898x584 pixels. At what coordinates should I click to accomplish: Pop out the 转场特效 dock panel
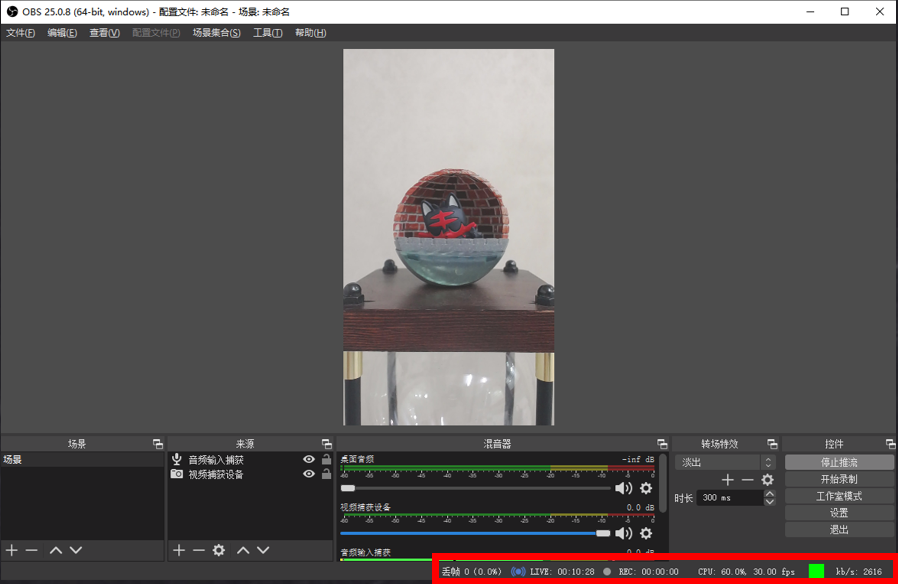pos(772,444)
